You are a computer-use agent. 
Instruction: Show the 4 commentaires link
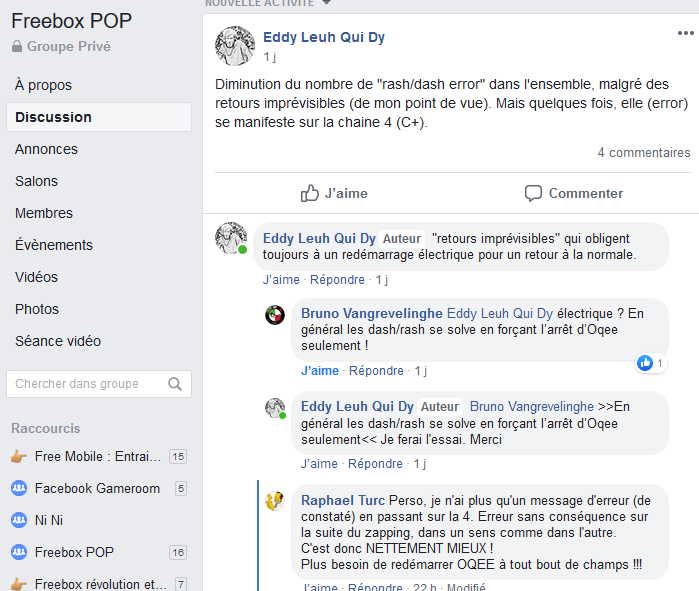pyautogui.click(x=643, y=153)
